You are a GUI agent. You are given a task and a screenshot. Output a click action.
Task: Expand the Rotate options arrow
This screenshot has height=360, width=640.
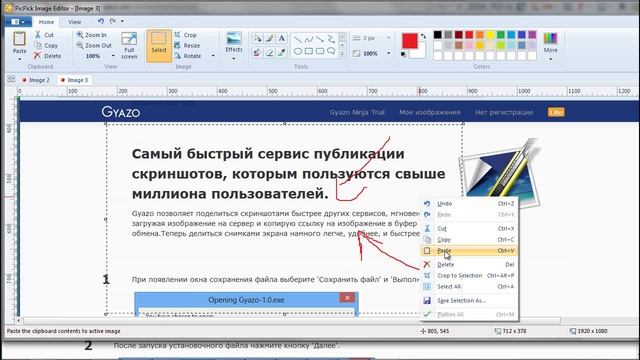coord(213,56)
